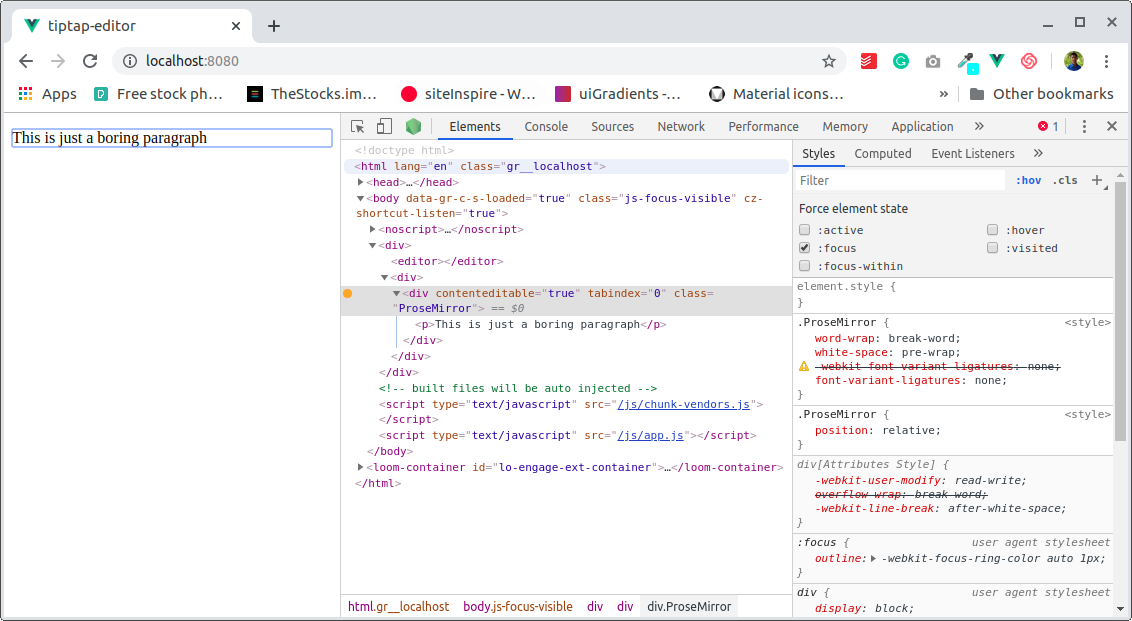Enable the :hover element state
Viewport: 1132px width, 621px height.
(x=993, y=230)
